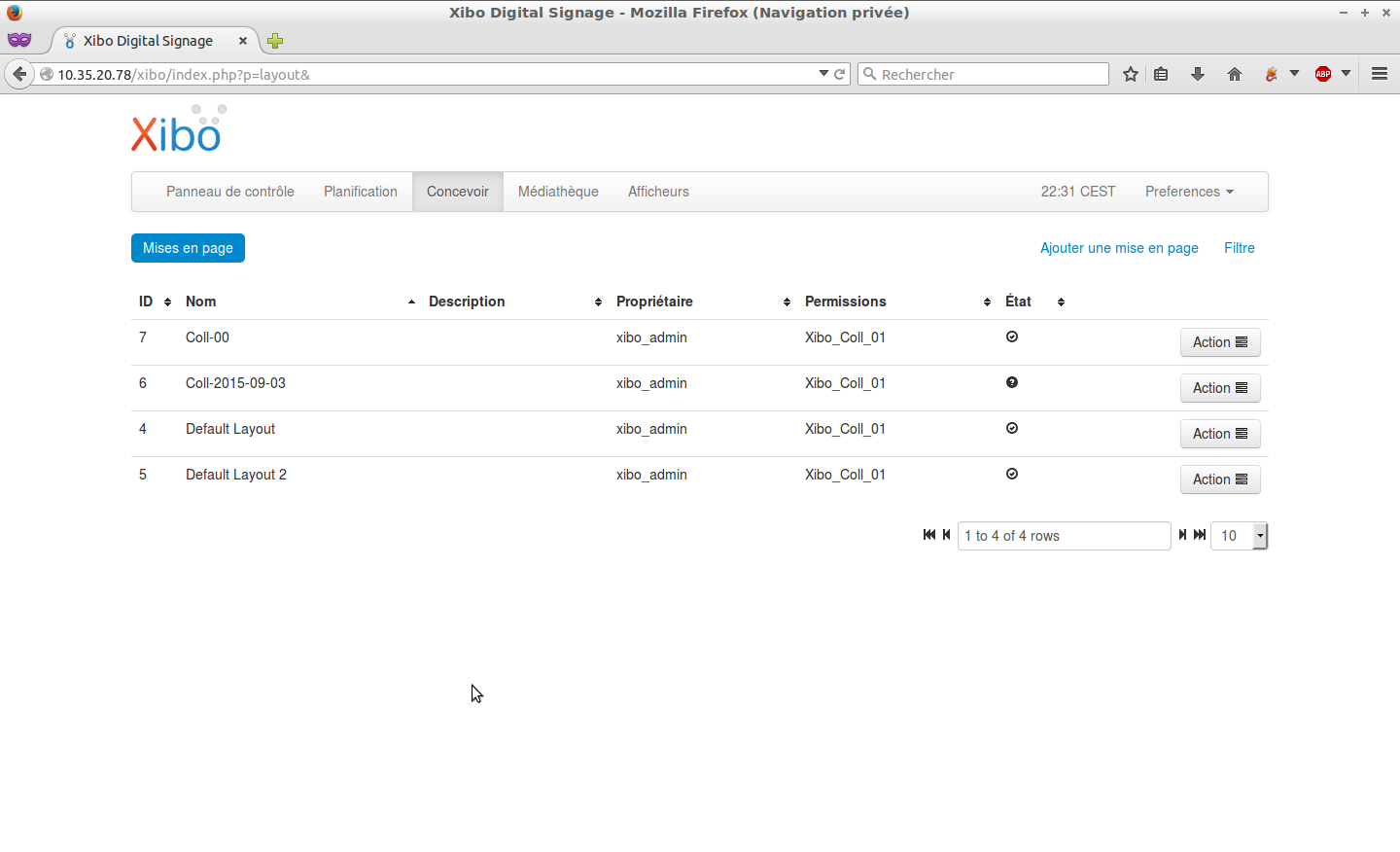Go to the Firefox home icon
1400x852 pixels.
click(x=1235, y=74)
